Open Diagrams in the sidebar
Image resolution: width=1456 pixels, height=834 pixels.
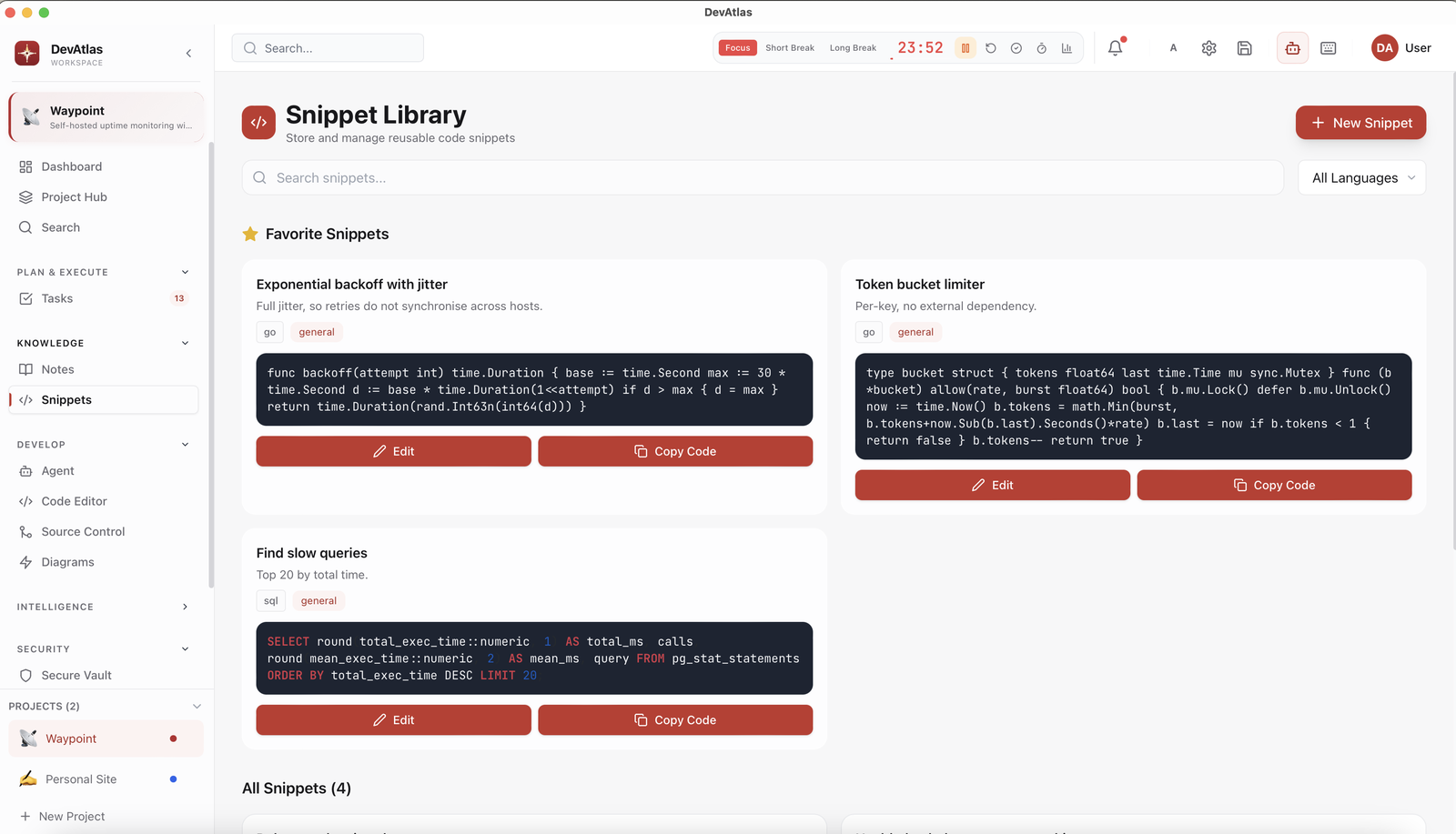click(104, 562)
